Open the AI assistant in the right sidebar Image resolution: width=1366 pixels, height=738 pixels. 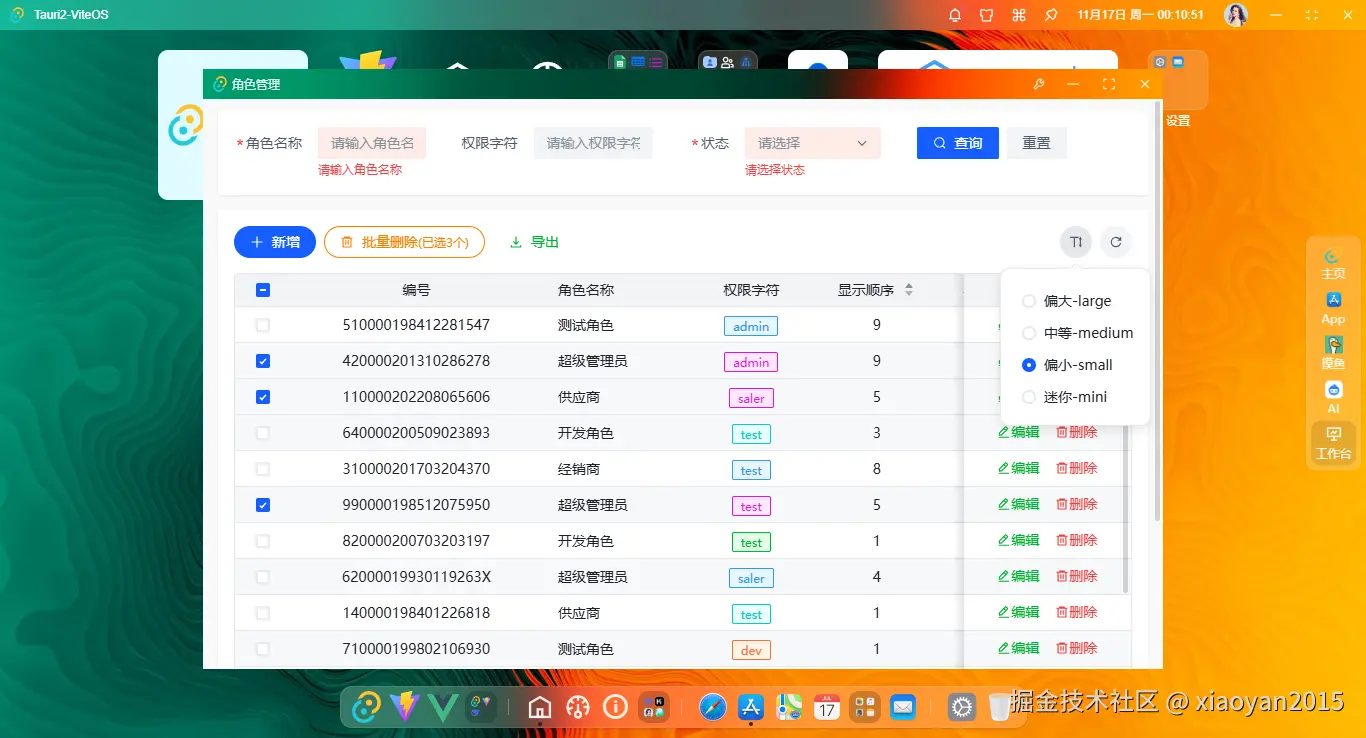click(x=1333, y=394)
